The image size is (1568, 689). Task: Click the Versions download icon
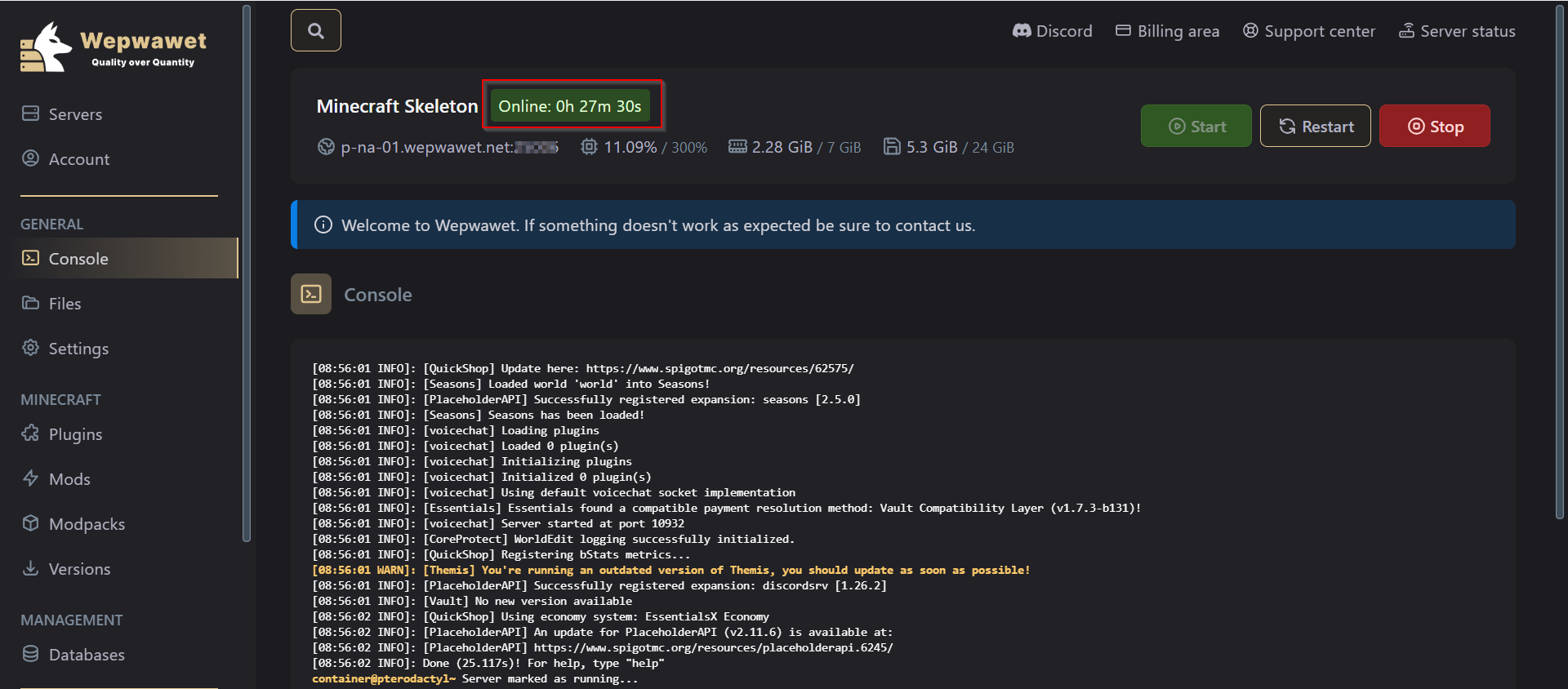point(30,568)
